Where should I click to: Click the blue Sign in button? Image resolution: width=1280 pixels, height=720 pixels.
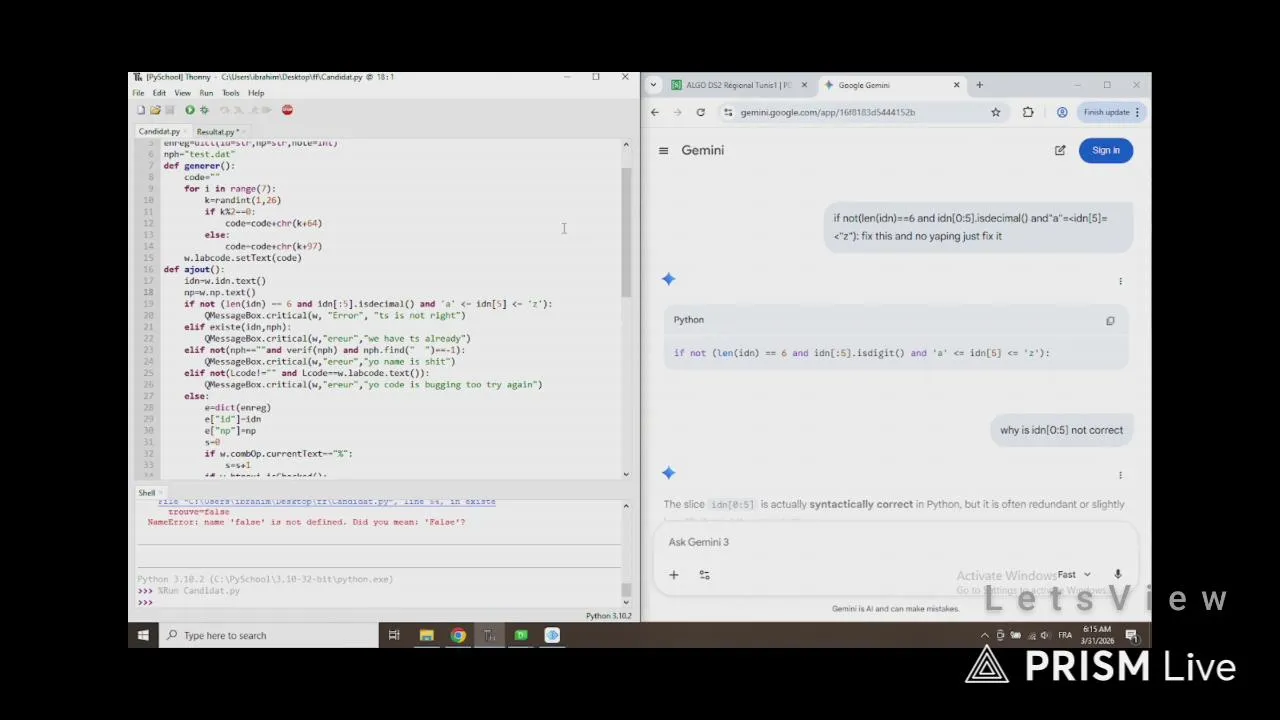[1106, 150]
